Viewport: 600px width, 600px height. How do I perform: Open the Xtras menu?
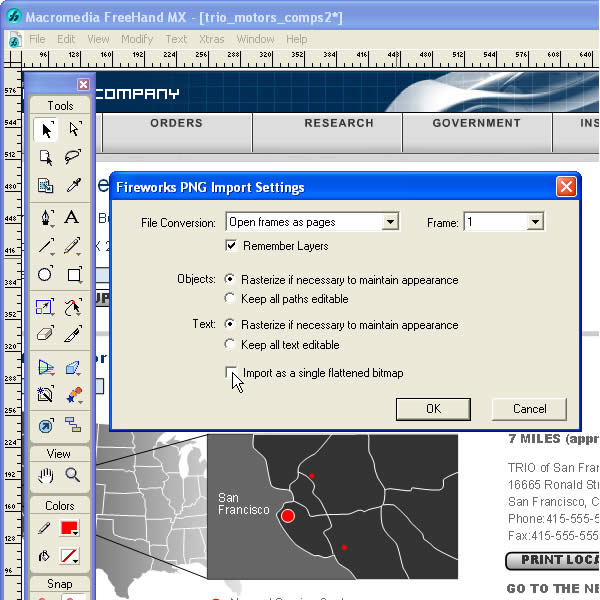[x=212, y=39]
